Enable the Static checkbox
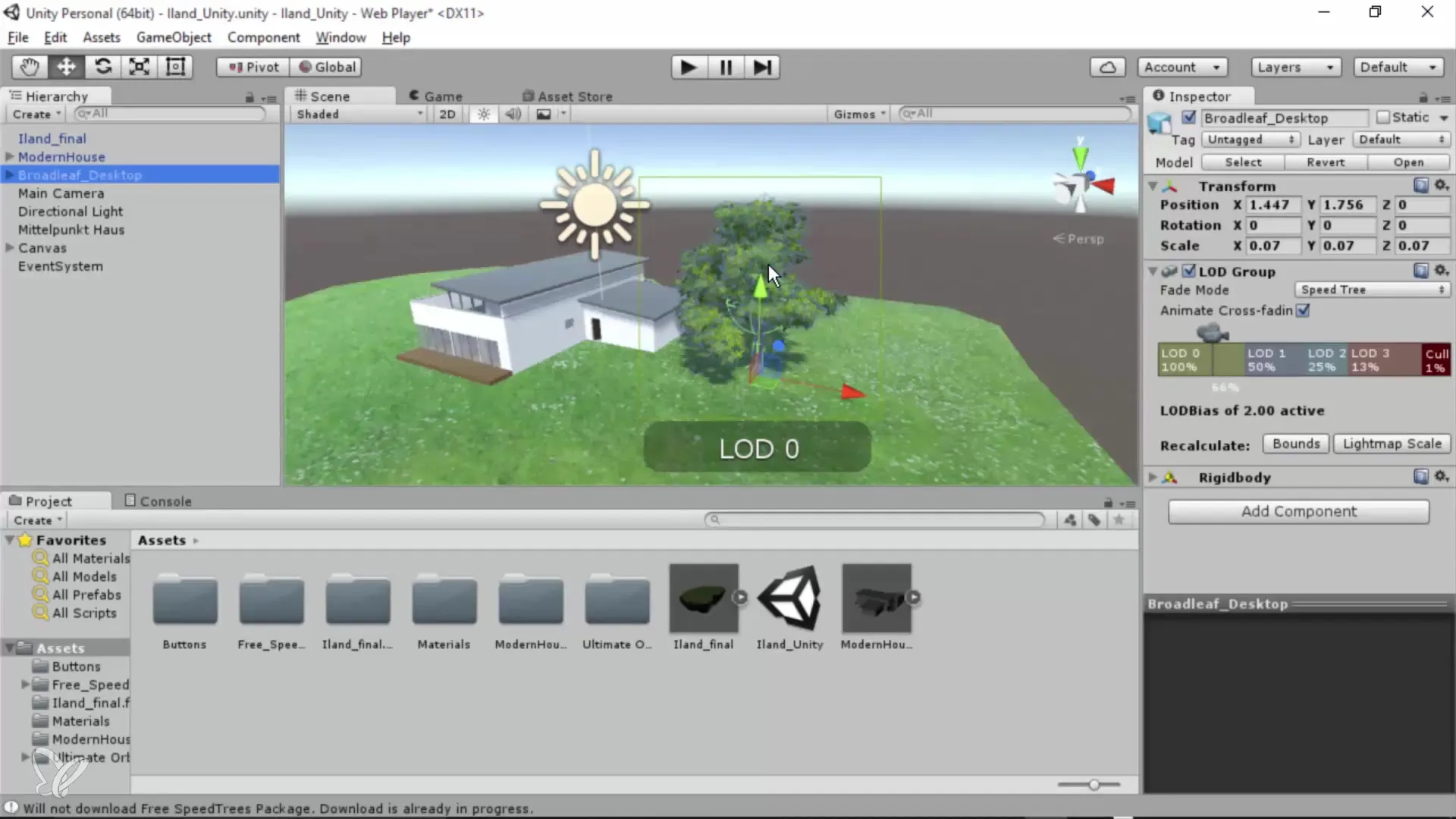1456x819 pixels. pyautogui.click(x=1383, y=118)
